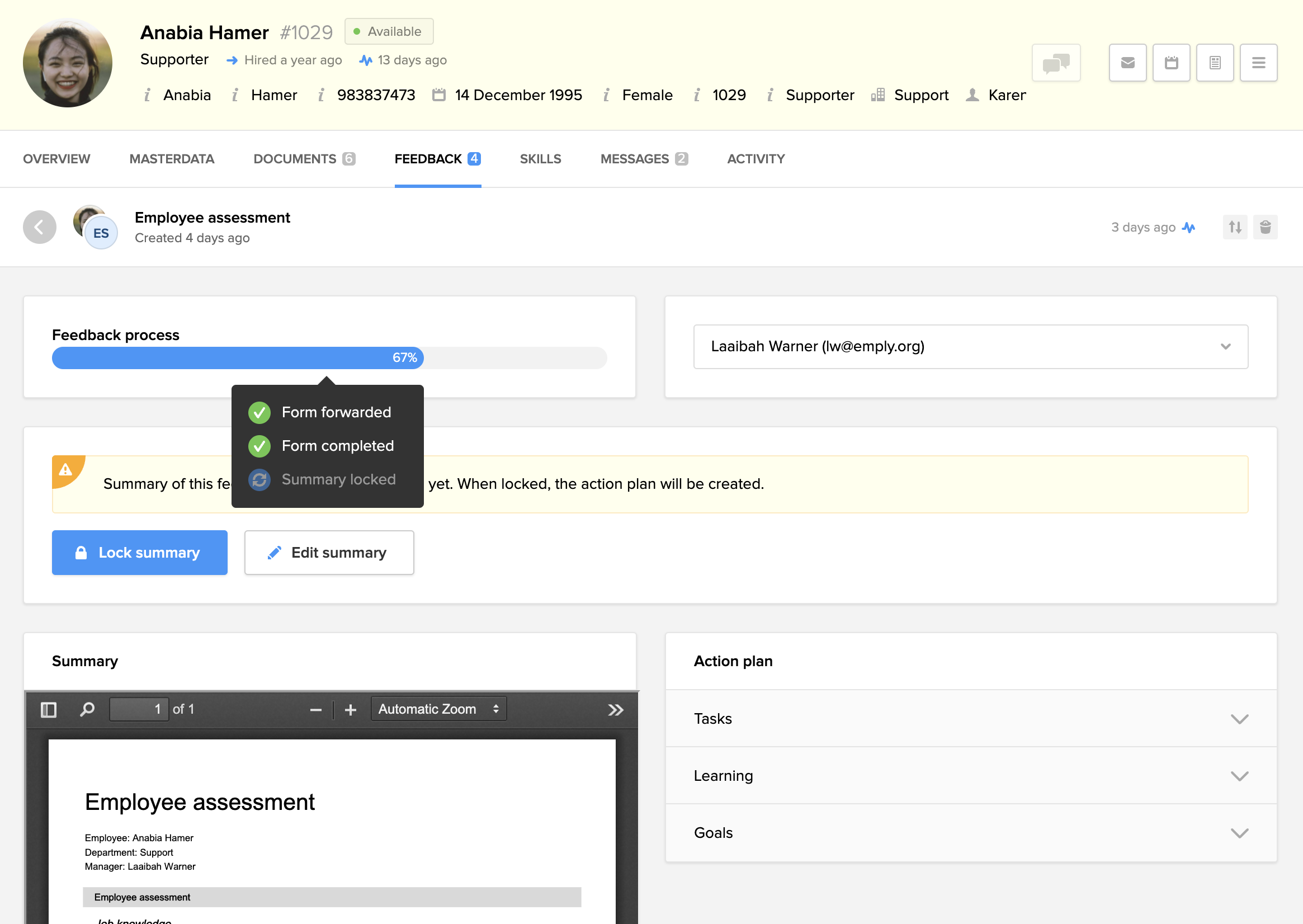Open the document notes icon button
Viewport: 1303px width, 924px height.
tap(1214, 63)
